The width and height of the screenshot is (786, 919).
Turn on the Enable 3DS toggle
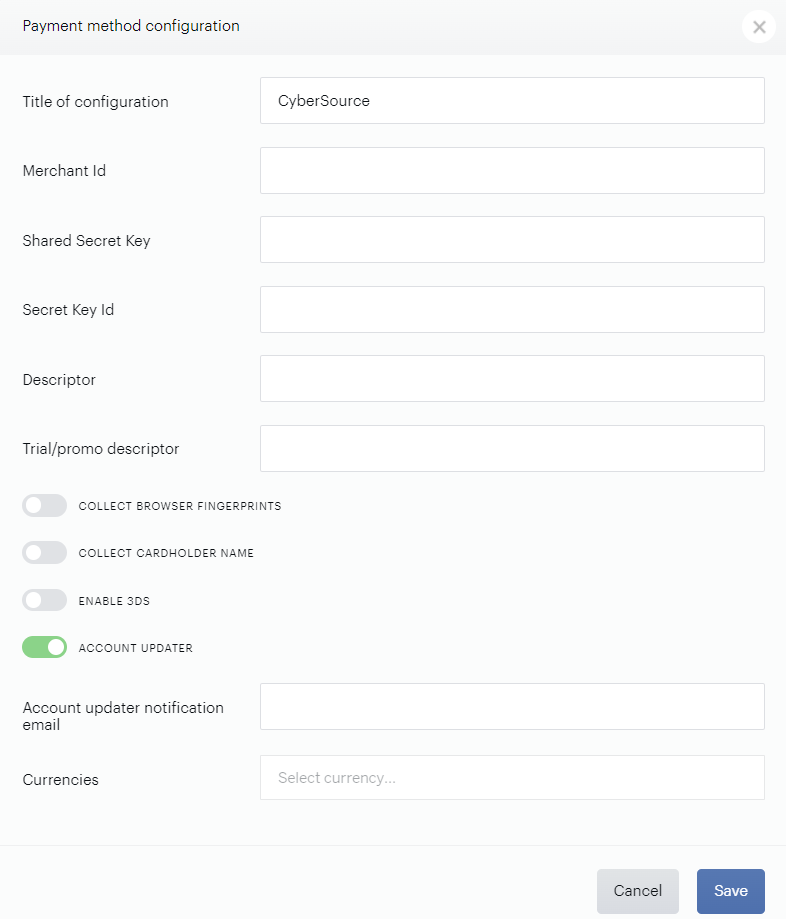point(45,600)
